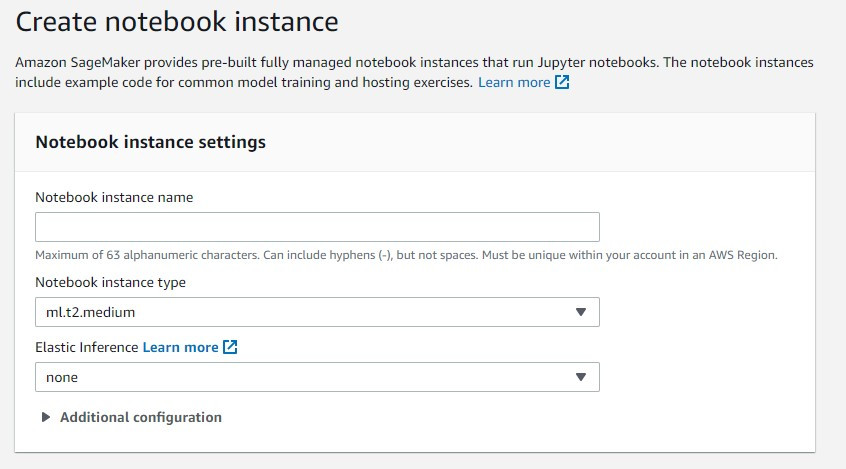Expand the Additional configuration section
Viewport: 846px width, 469px height.
(x=140, y=417)
